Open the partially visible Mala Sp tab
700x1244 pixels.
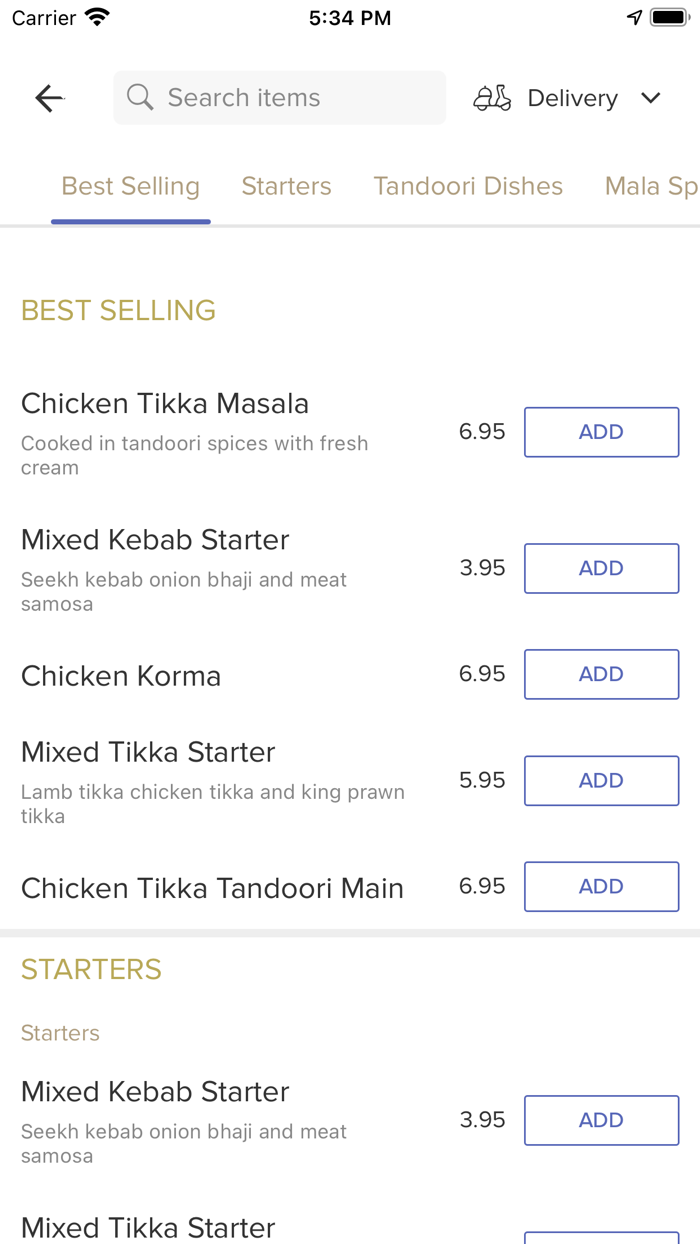click(x=652, y=186)
